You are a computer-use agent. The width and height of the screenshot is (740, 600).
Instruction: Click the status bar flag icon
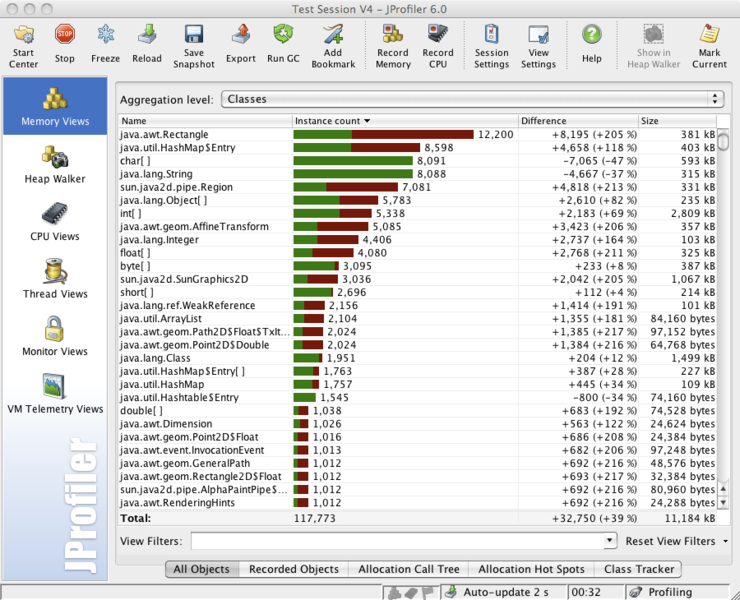(428, 592)
